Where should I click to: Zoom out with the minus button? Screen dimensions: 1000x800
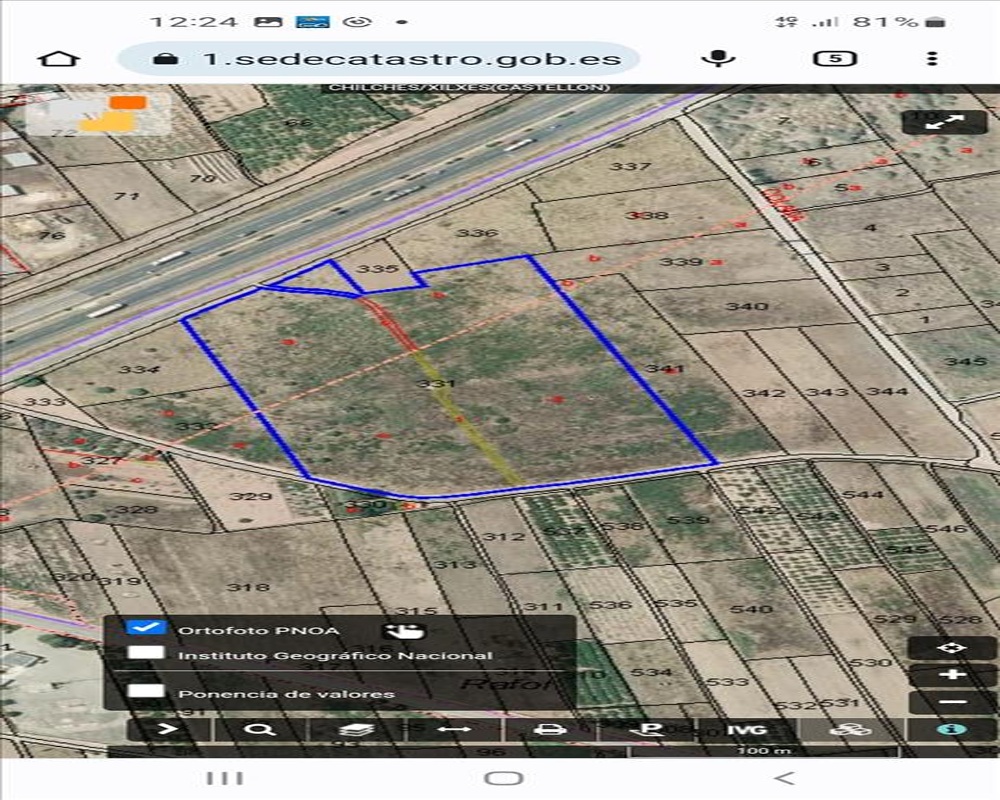coord(952,702)
